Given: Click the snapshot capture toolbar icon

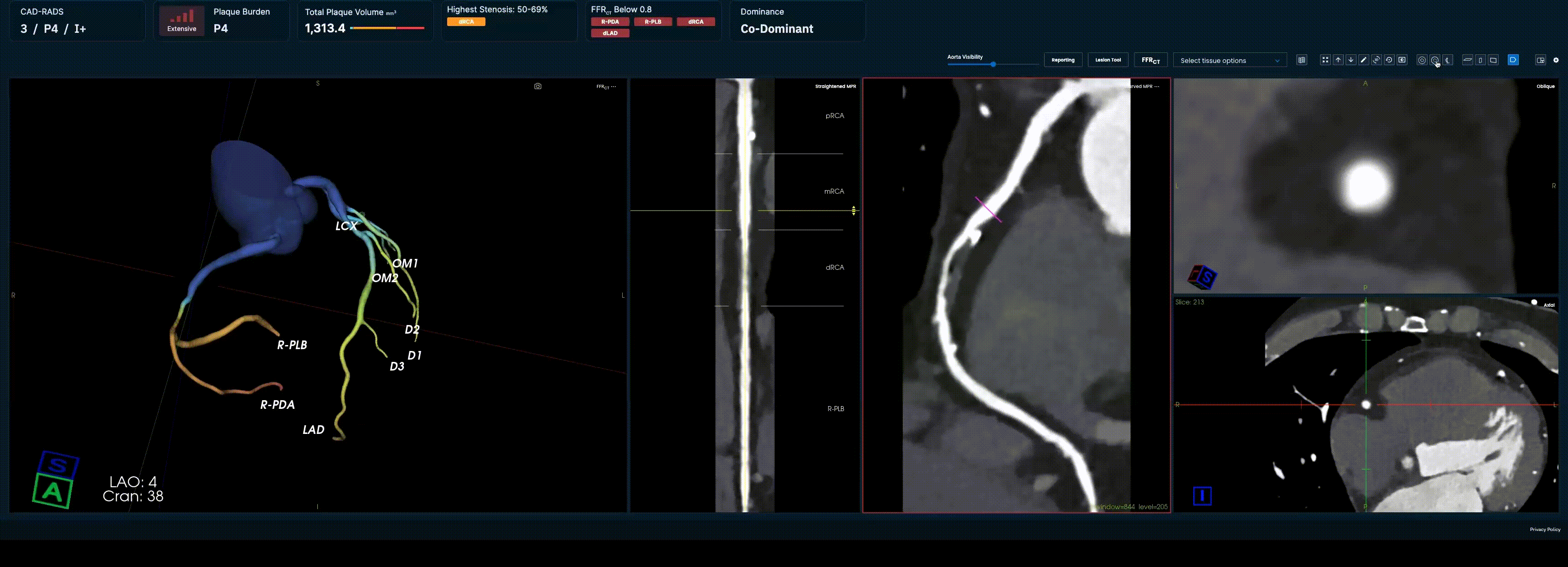Looking at the screenshot, I should [x=1402, y=60].
